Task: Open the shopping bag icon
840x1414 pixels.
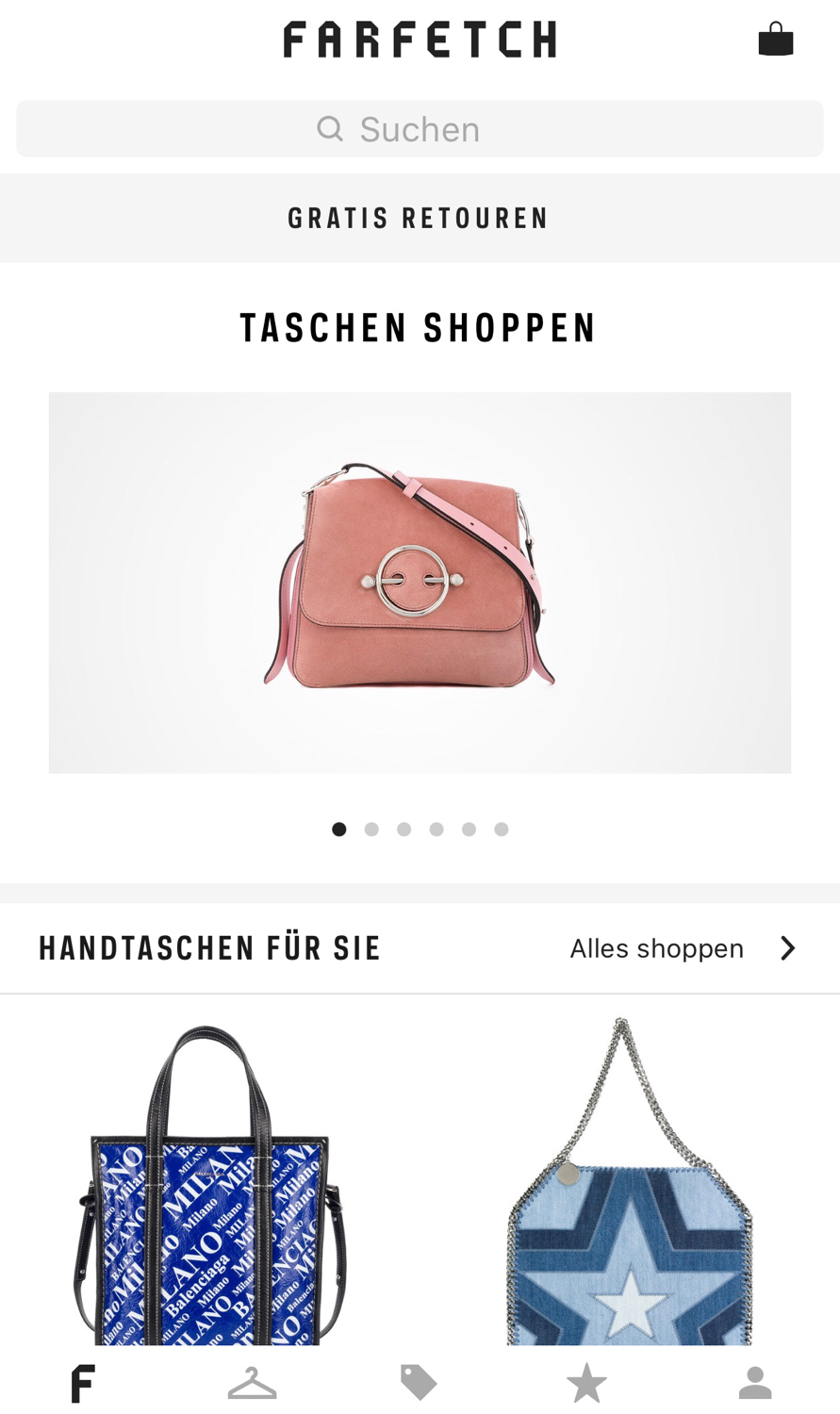Action: point(776,39)
